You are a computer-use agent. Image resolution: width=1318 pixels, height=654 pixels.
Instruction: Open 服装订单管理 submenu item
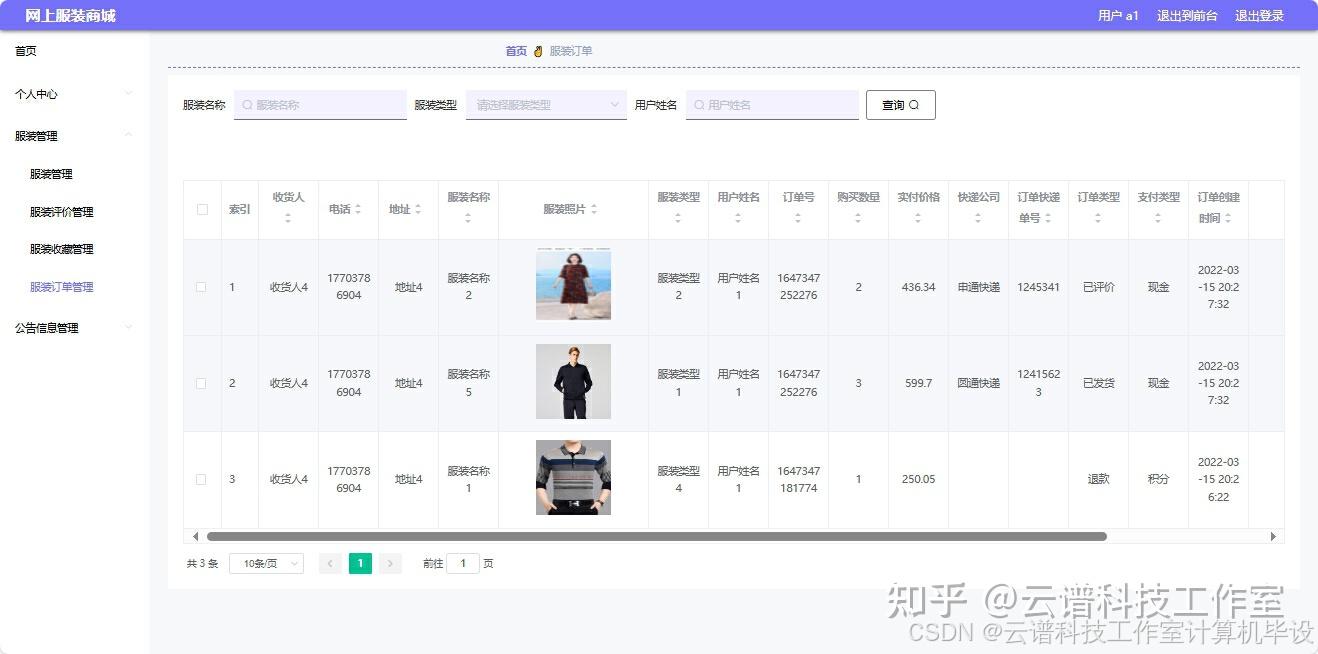pyautogui.click(x=61, y=287)
